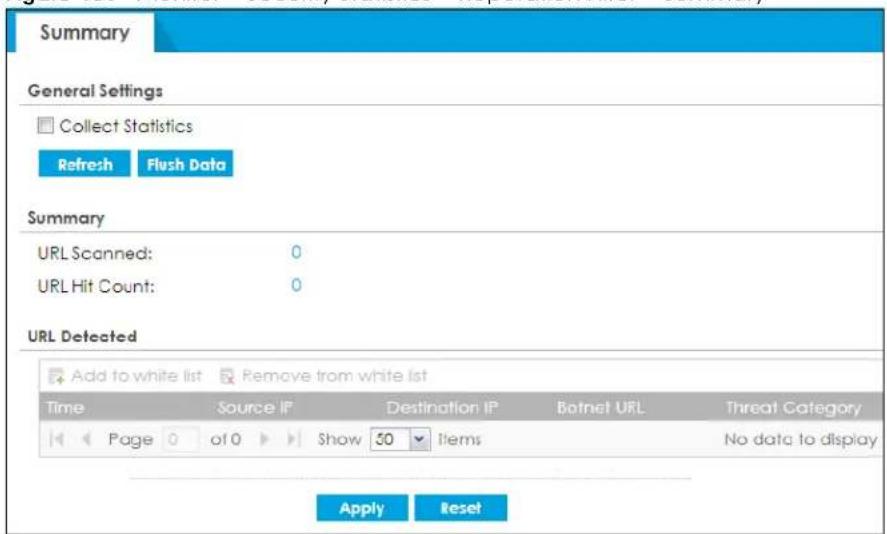Sort by Destination IP column header
887x534 pixels.
click(x=442, y=408)
